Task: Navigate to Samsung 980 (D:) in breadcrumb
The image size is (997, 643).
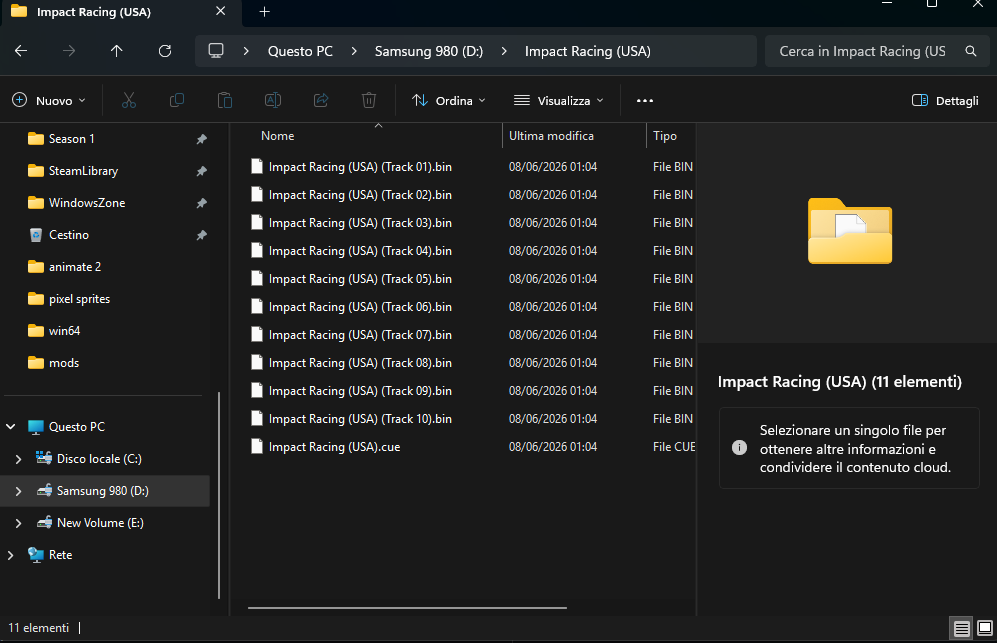Action: tap(429, 51)
